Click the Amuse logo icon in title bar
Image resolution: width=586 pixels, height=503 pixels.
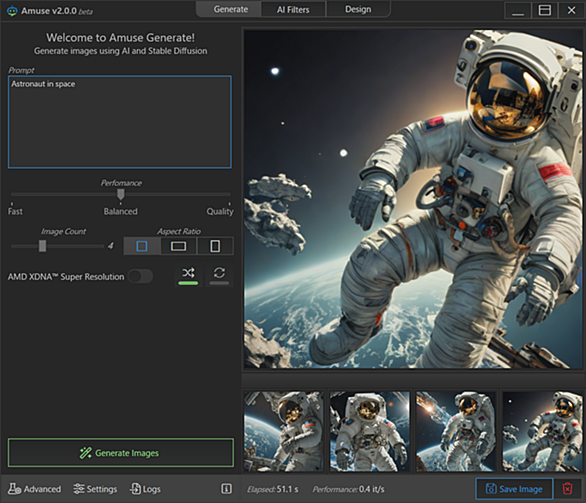pos(12,11)
